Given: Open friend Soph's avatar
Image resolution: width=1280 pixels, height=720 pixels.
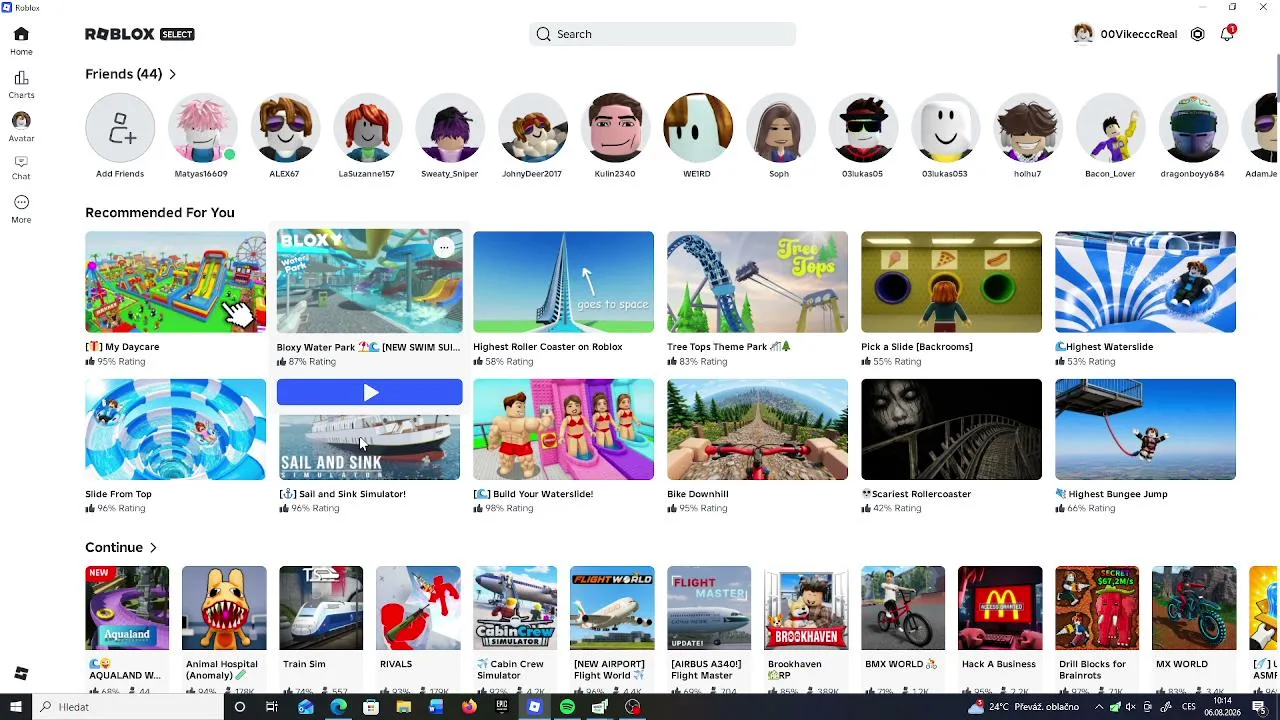Looking at the screenshot, I should [779, 128].
